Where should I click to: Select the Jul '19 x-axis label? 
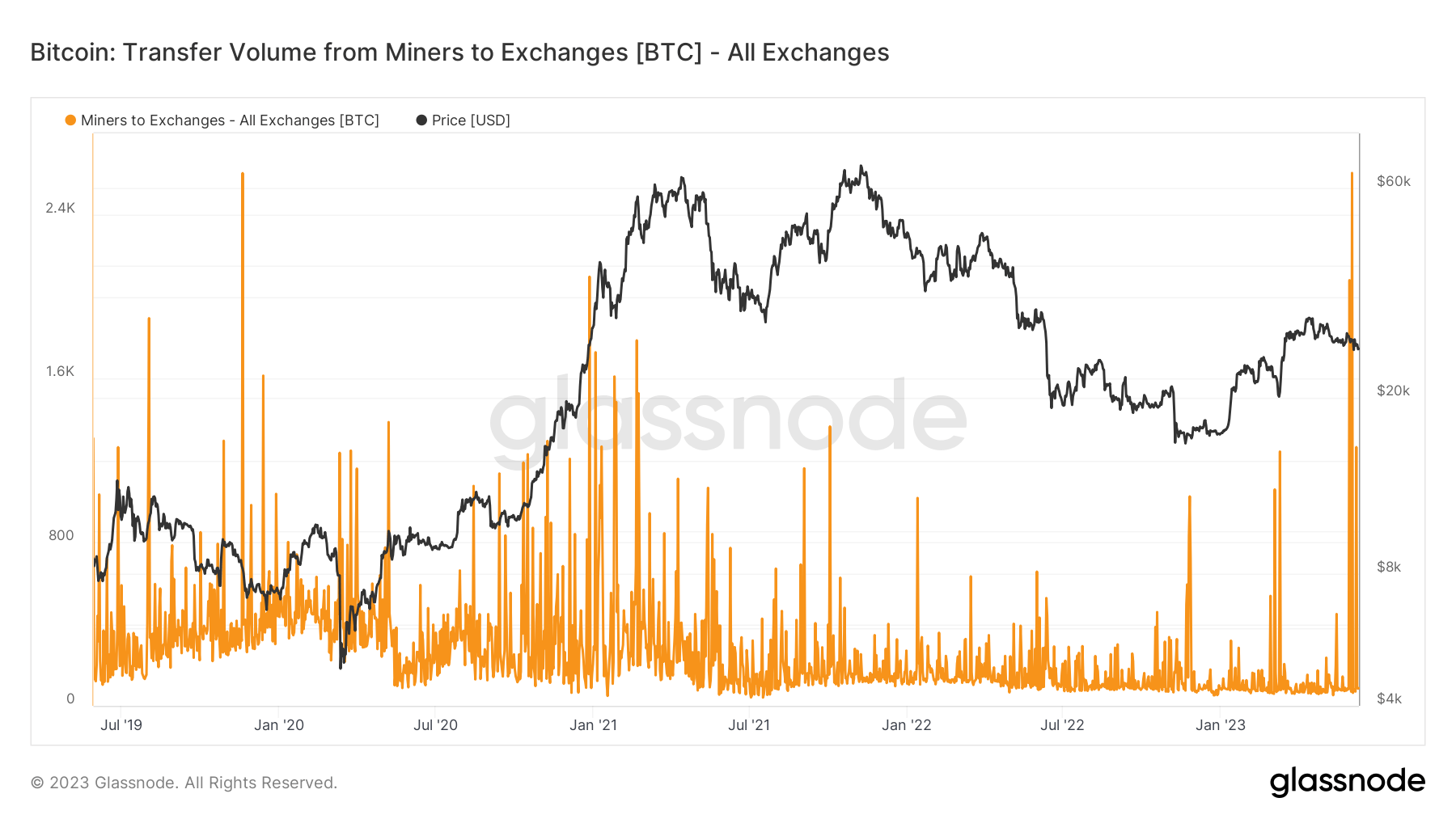coord(121,725)
